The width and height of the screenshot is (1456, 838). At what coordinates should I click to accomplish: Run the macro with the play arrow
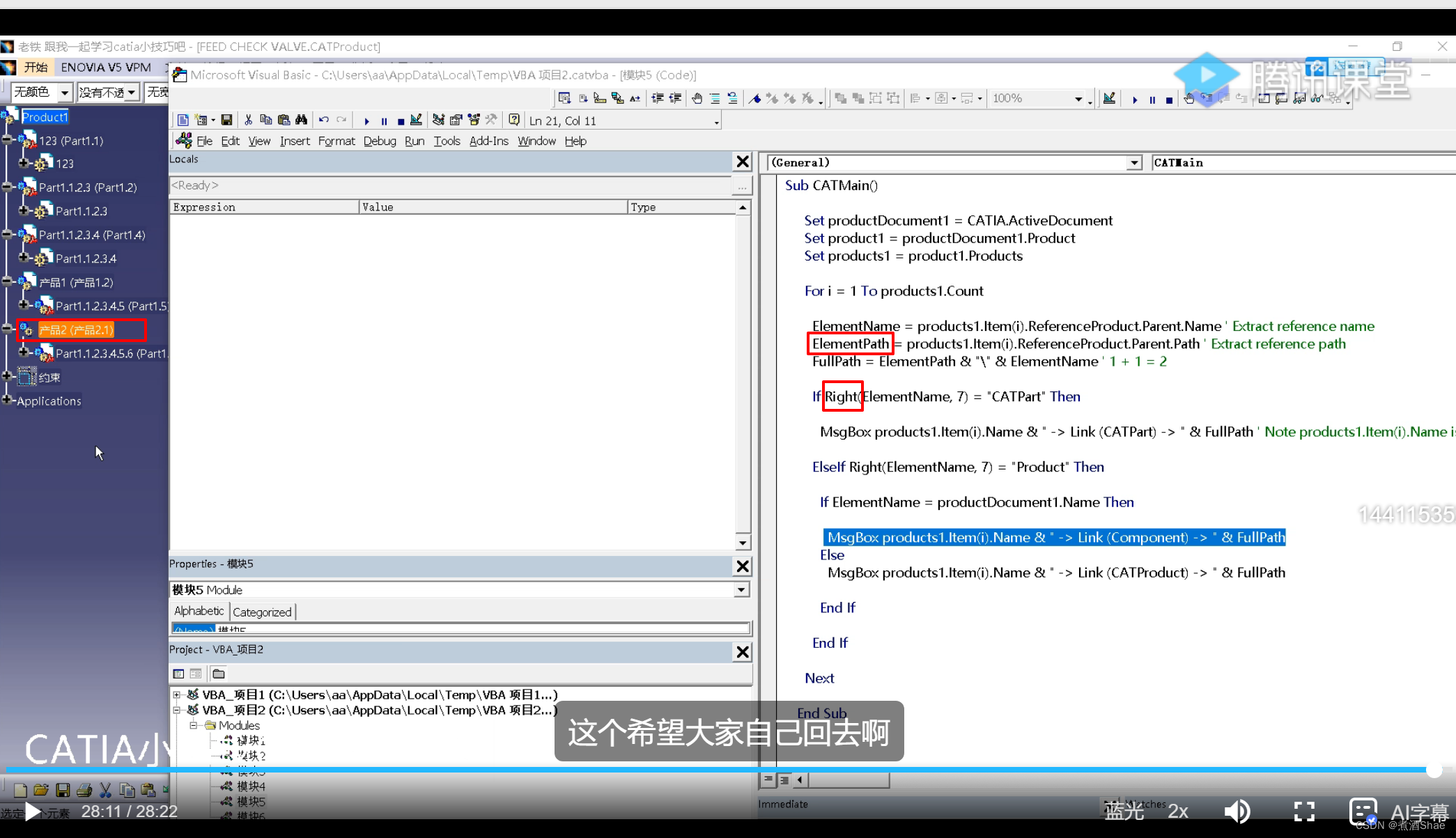[x=366, y=121]
